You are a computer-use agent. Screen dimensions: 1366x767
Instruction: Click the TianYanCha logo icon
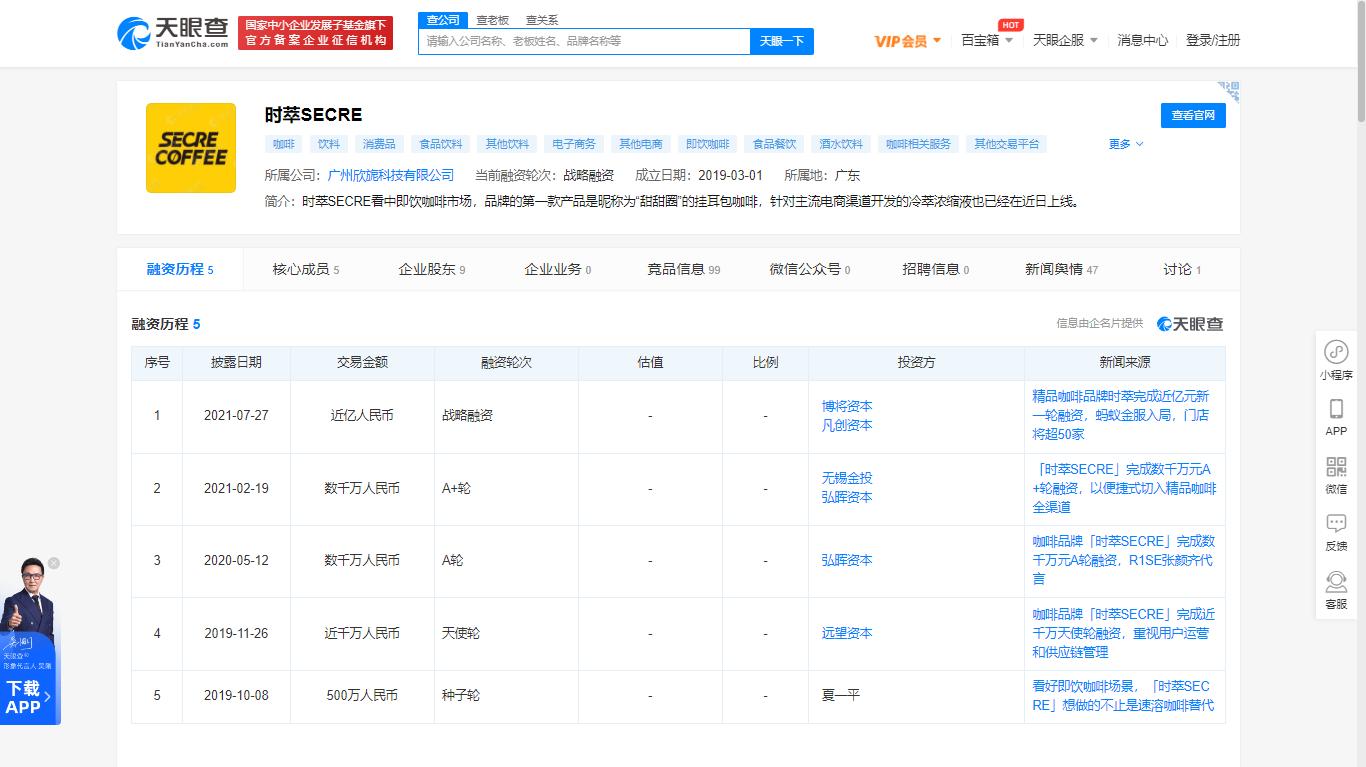[135, 33]
